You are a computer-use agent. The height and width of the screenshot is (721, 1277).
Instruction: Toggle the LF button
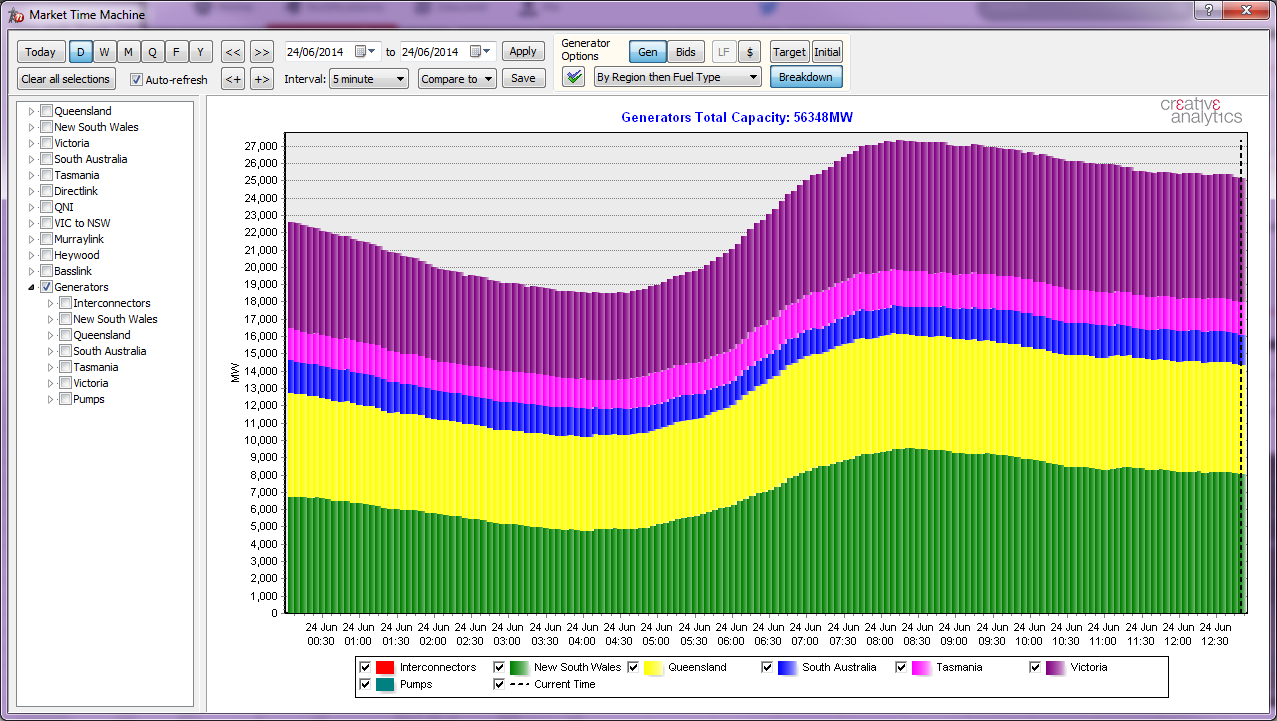pyautogui.click(x=724, y=52)
